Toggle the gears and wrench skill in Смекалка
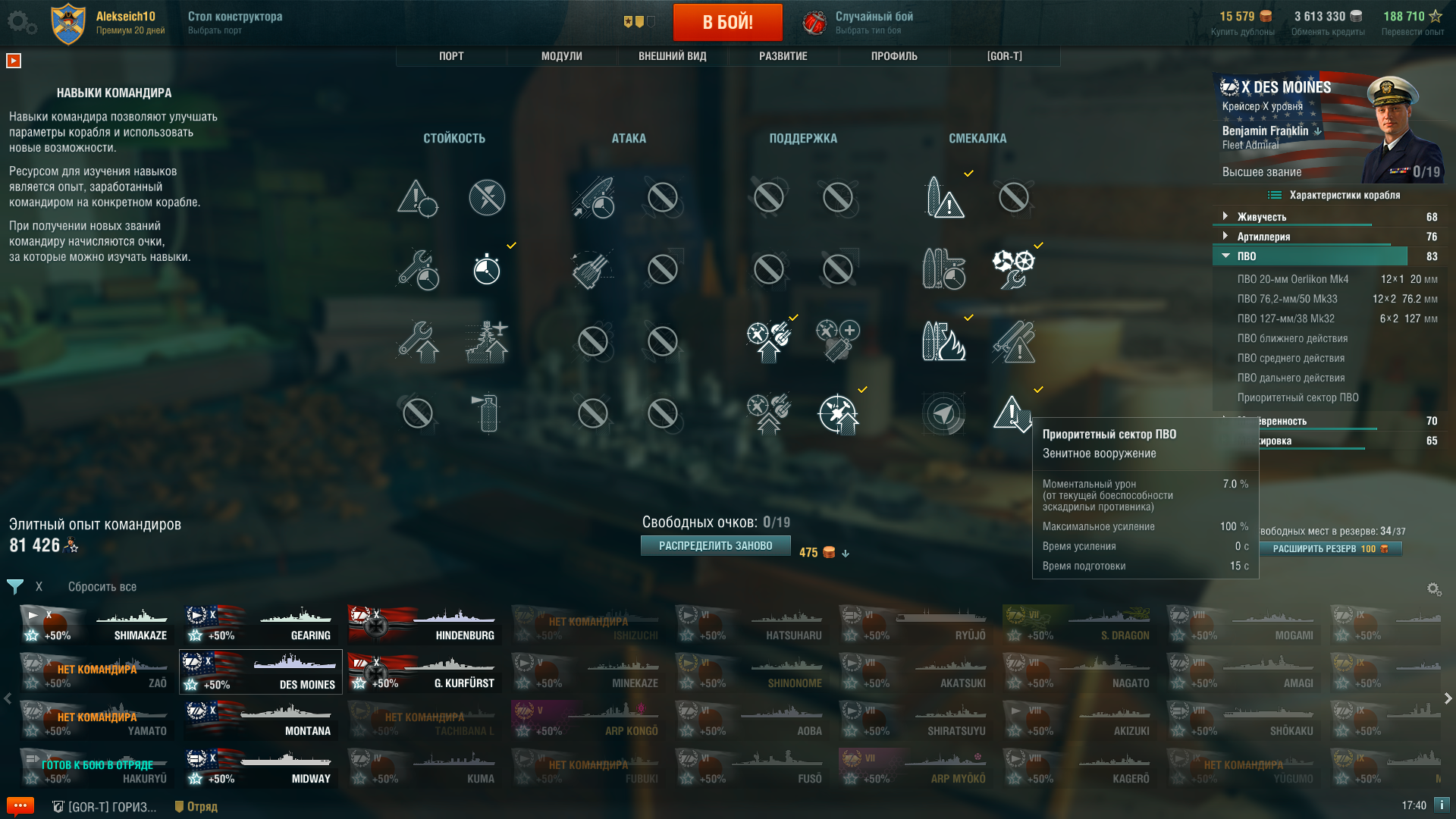Image resolution: width=1456 pixels, height=819 pixels. point(1013,269)
